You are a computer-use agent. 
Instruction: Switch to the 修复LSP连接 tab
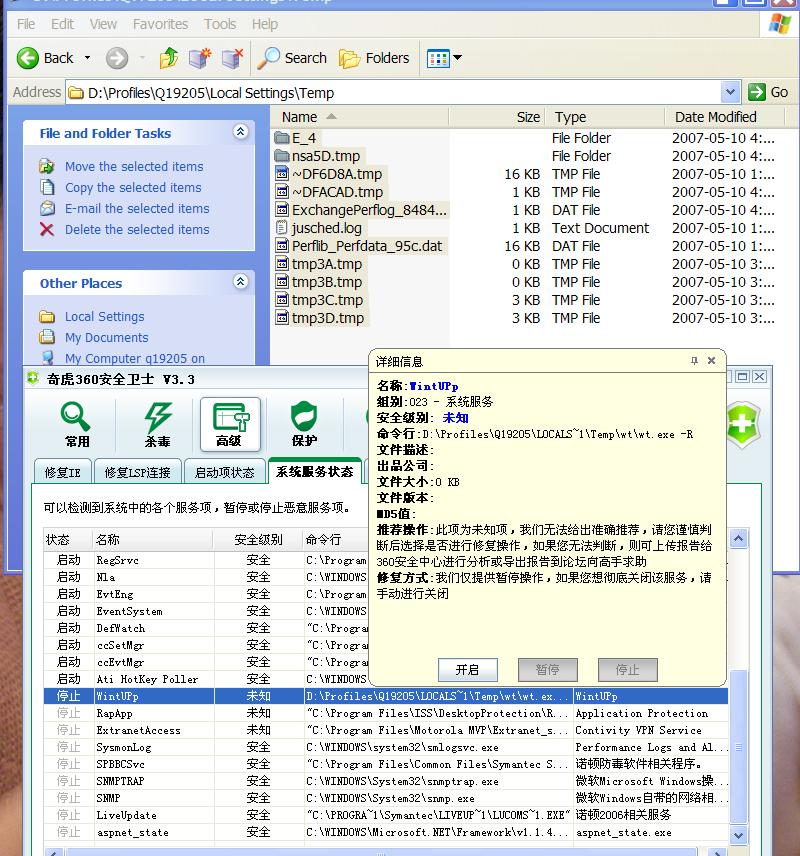point(137,472)
